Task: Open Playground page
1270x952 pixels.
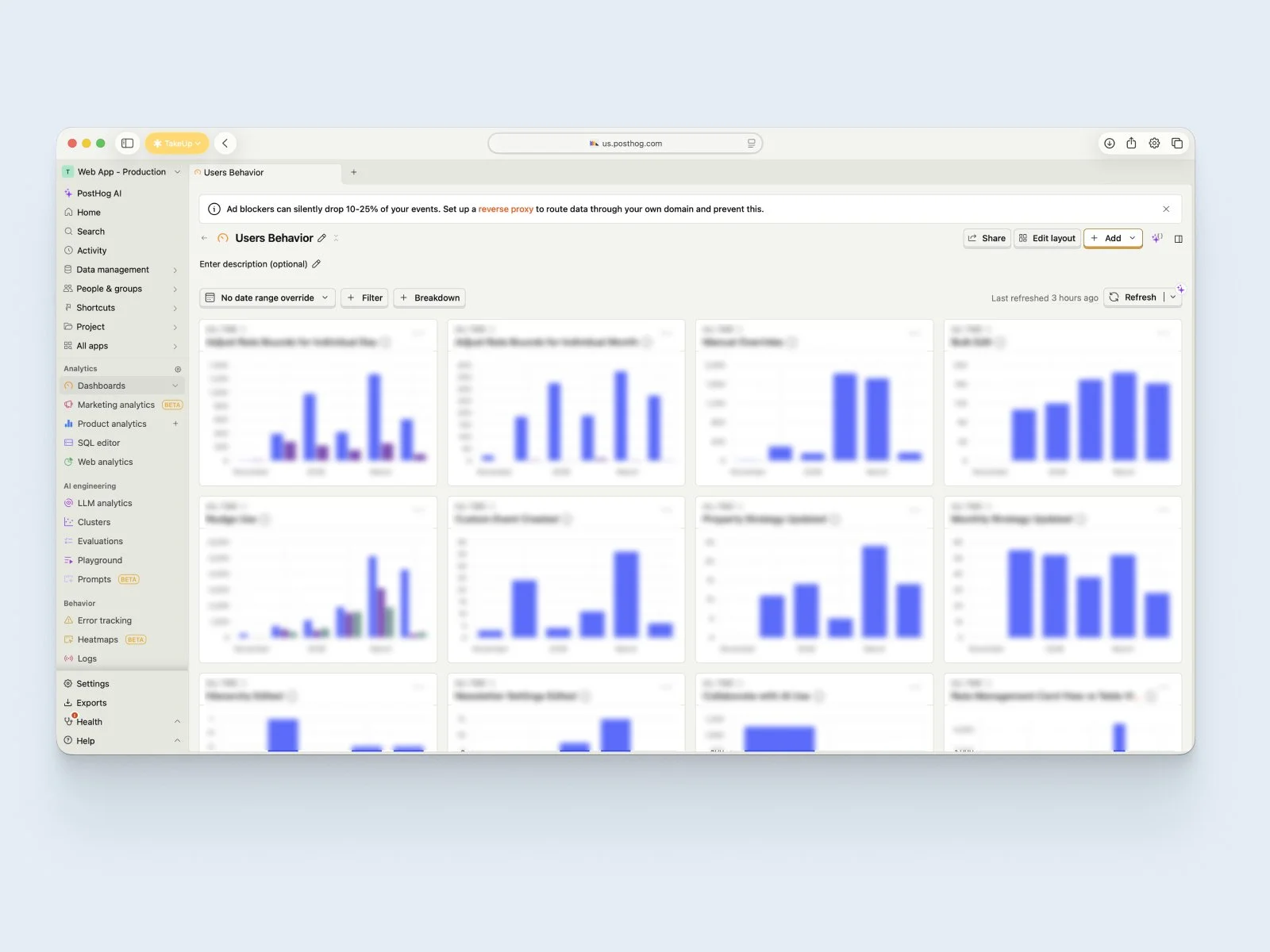Action: pos(99,560)
